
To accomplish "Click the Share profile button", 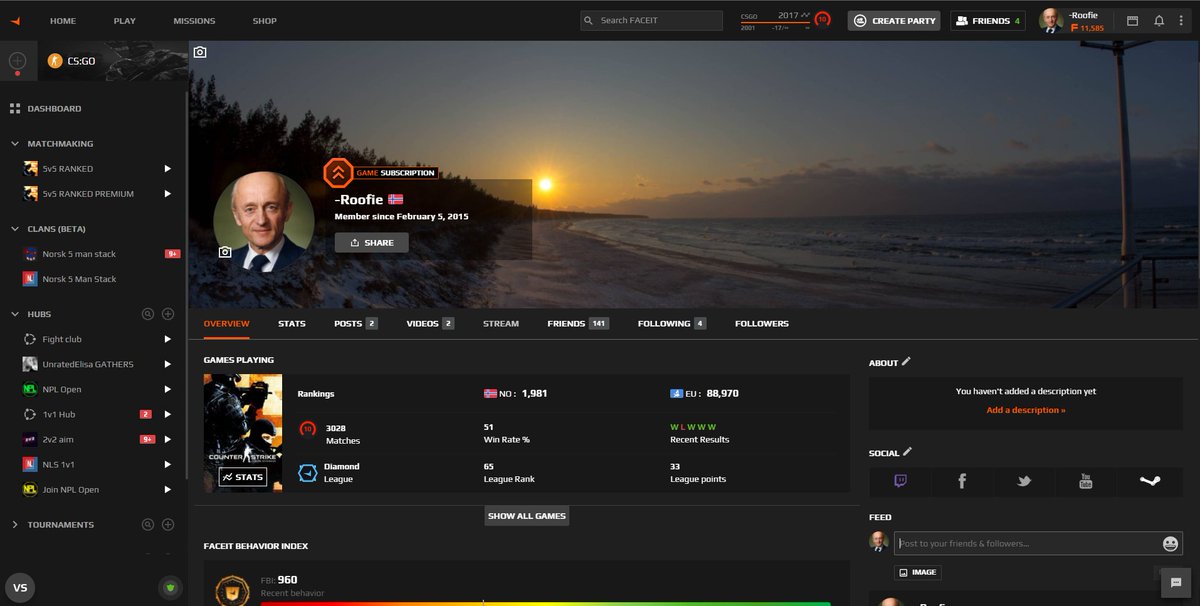I will pyautogui.click(x=371, y=242).
